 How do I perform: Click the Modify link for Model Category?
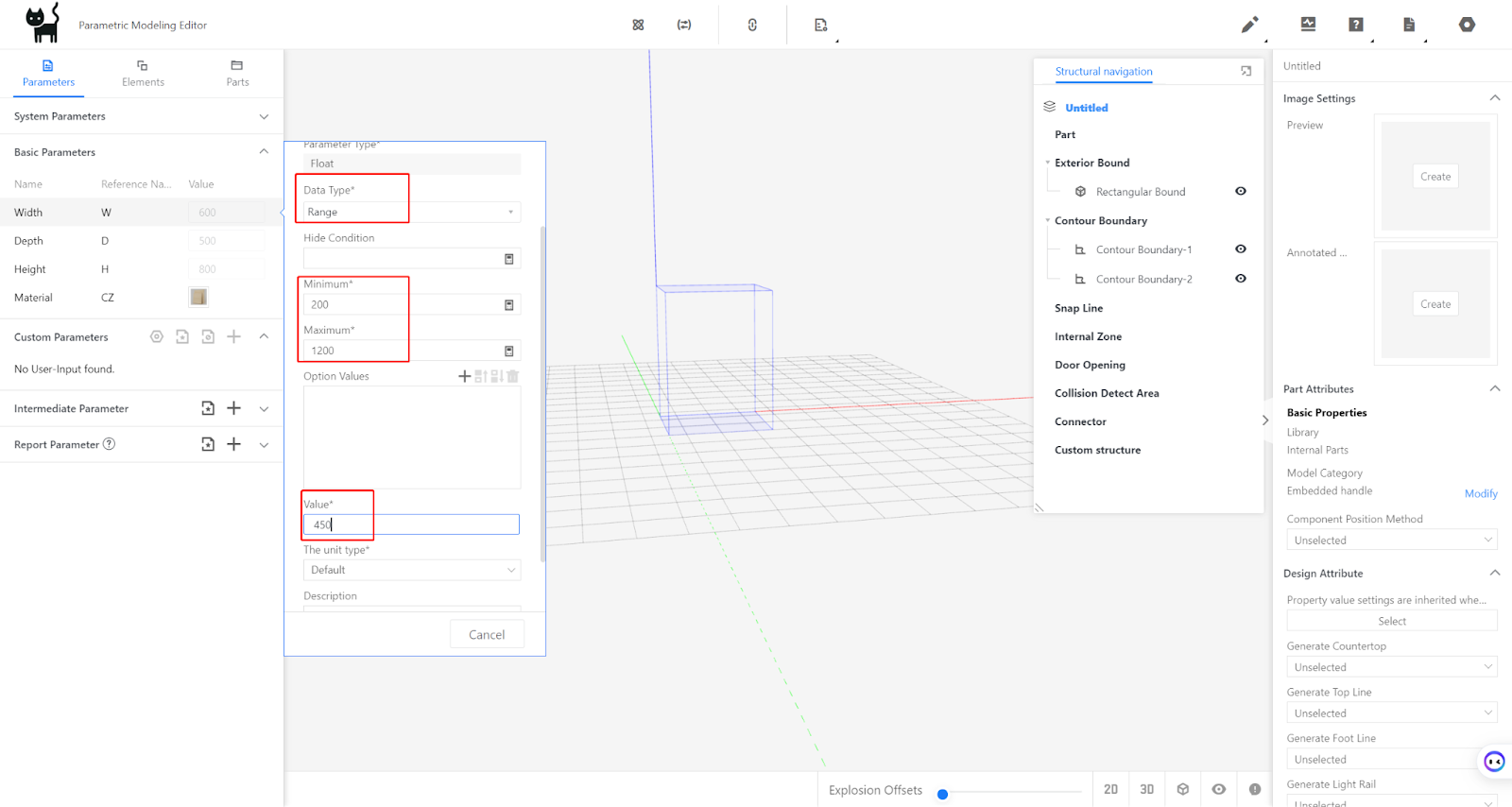click(x=1480, y=493)
